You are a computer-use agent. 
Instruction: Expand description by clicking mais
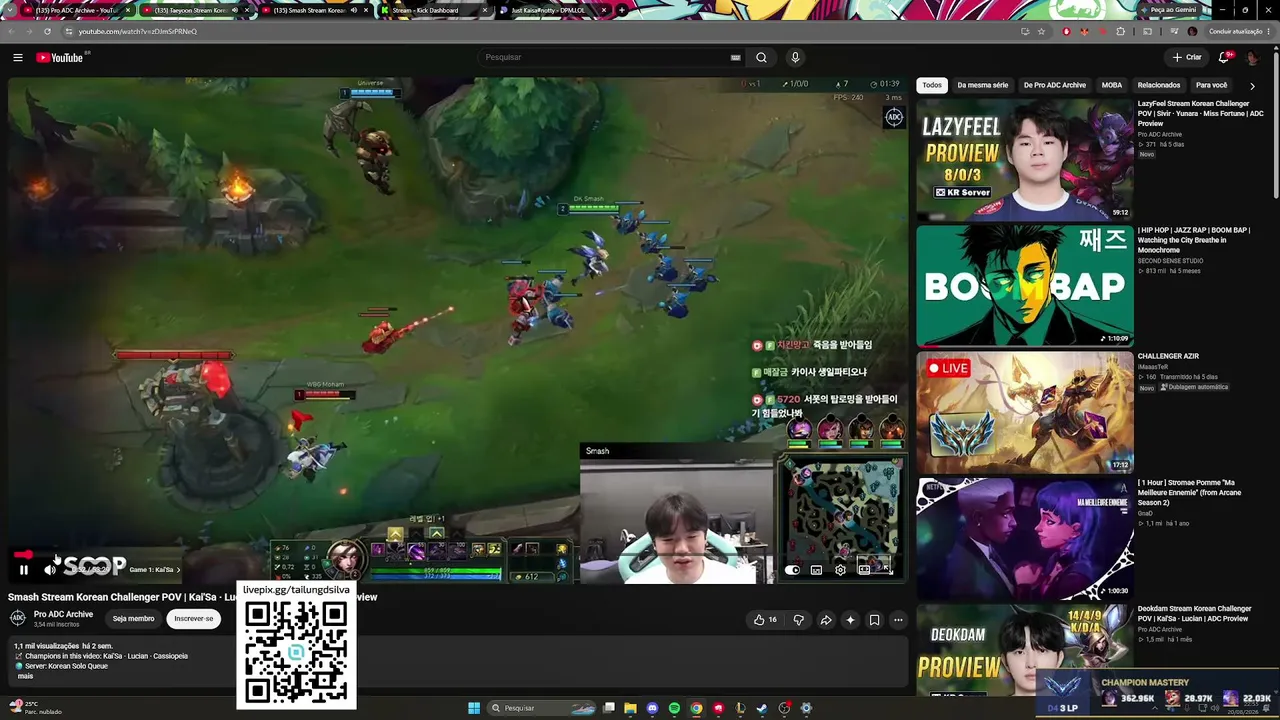tap(25, 676)
